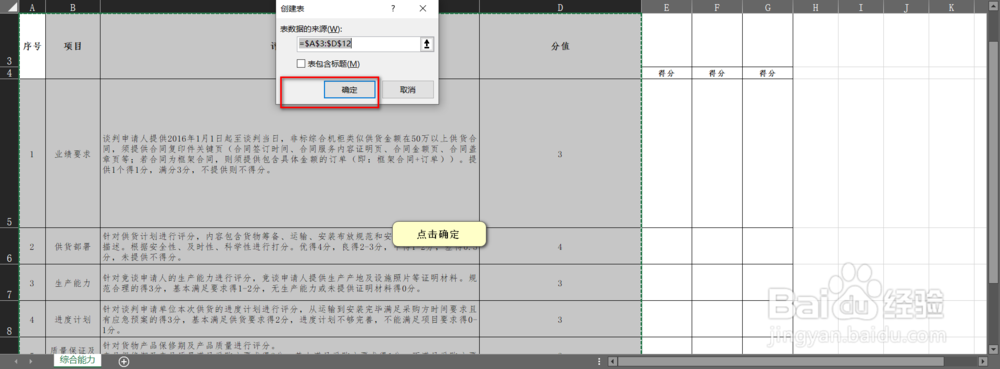This screenshot has width=1000, height=369.
Task: Click the 得分 cell in column E
Action: point(666,73)
